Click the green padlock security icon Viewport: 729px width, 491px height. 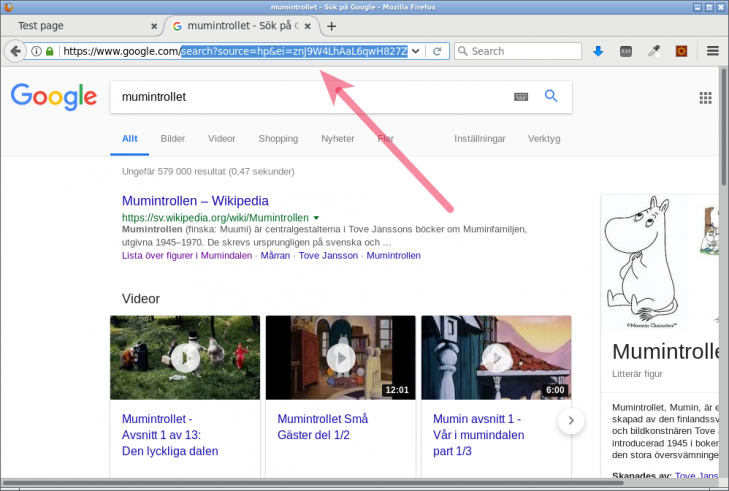point(49,51)
